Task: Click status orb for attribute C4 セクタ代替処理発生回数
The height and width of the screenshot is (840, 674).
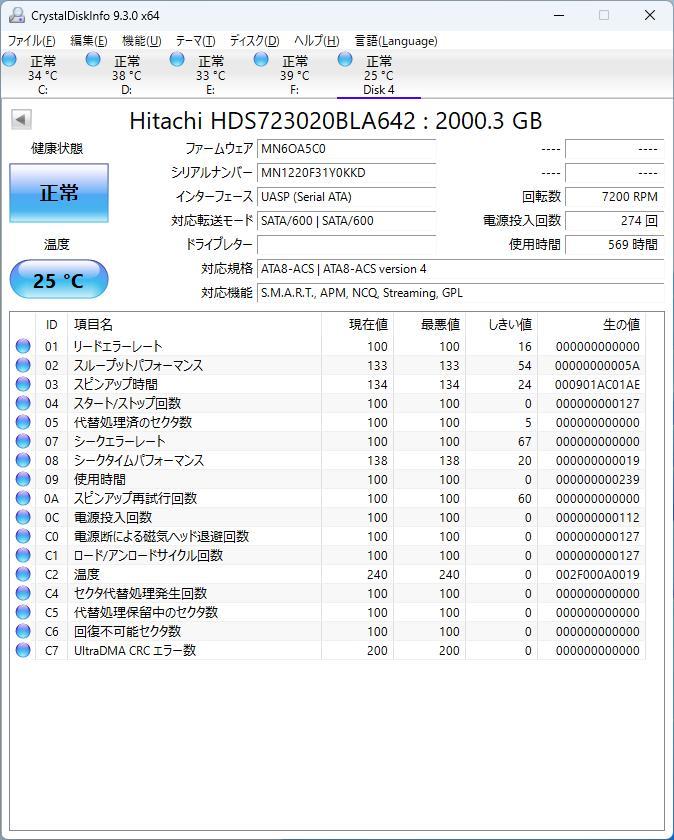Action: point(23,594)
